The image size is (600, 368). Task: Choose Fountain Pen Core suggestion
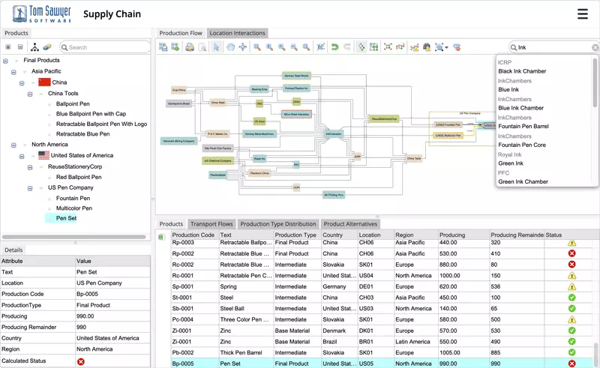522,145
